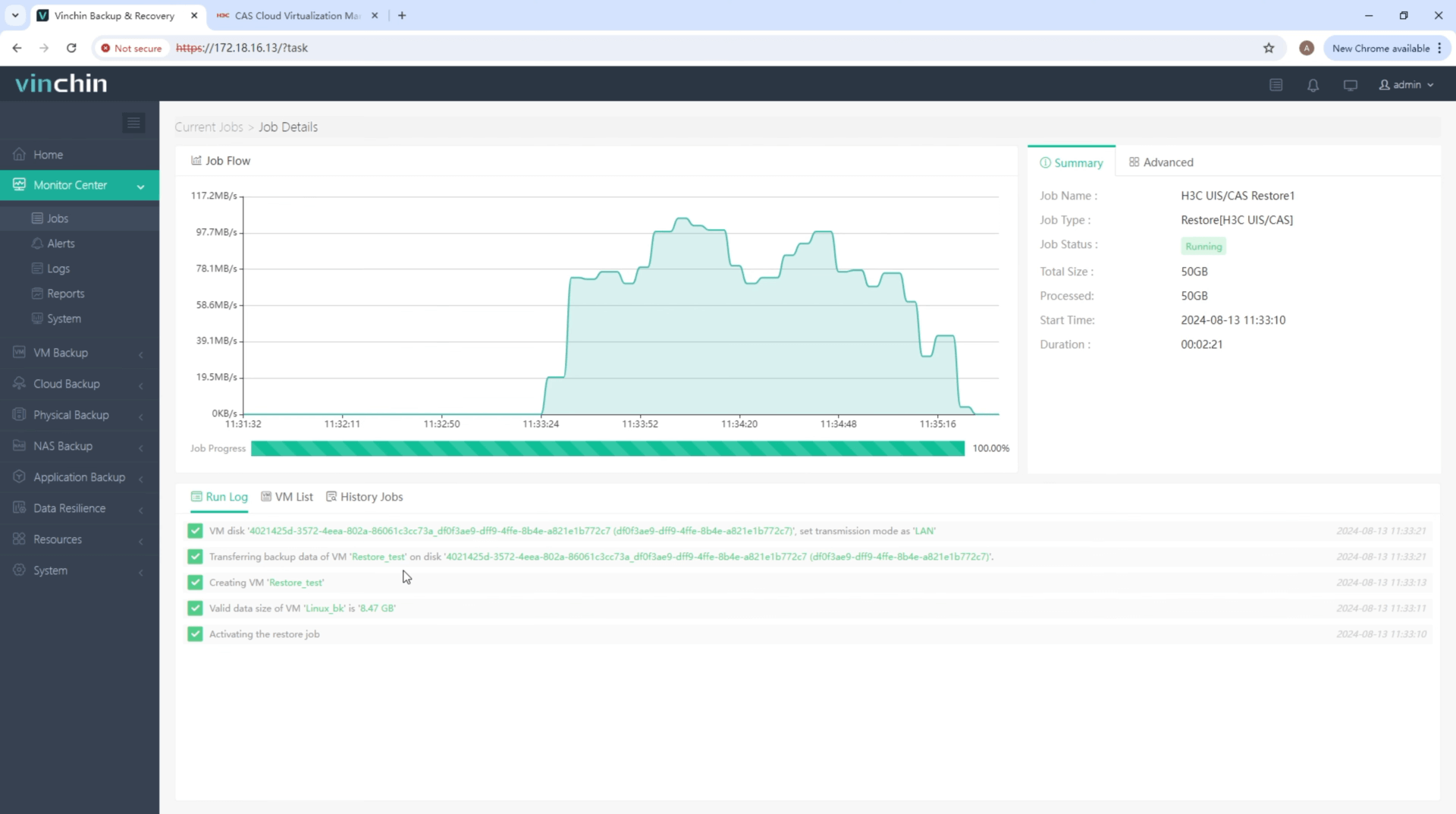Click the 'Linux_bk' link in log entry
The width and height of the screenshot is (1456, 814).
click(325, 608)
